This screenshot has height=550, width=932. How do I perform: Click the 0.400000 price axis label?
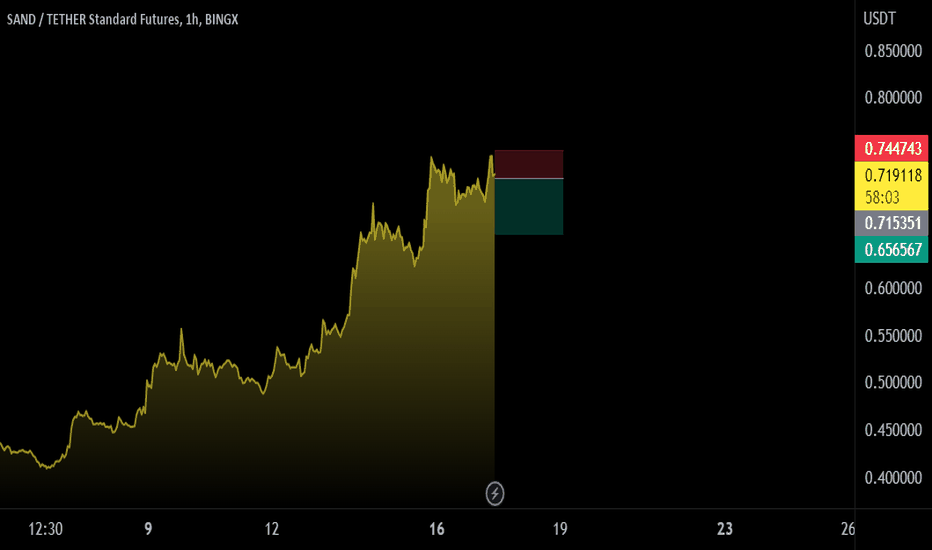893,477
